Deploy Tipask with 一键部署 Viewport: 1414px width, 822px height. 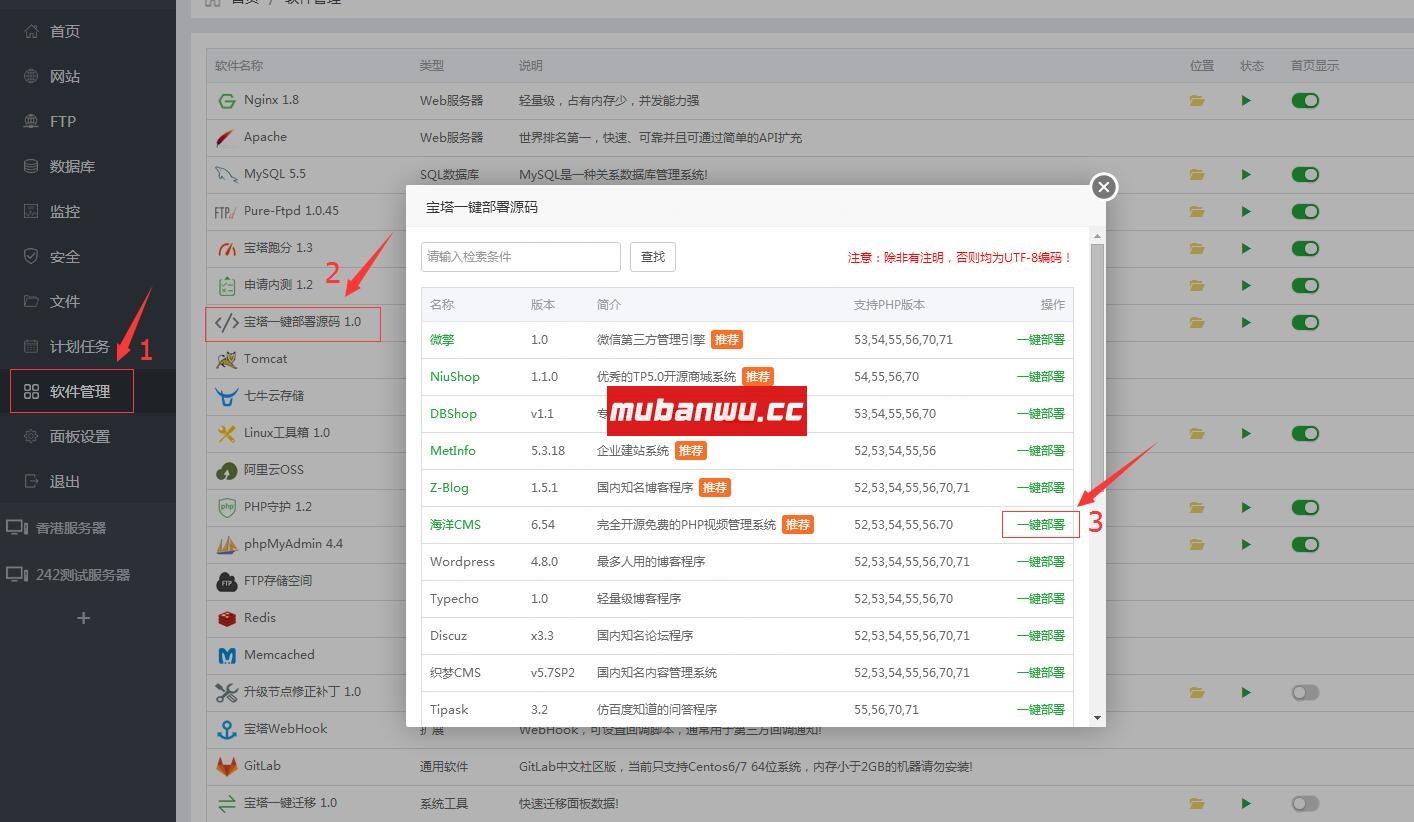1040,710
